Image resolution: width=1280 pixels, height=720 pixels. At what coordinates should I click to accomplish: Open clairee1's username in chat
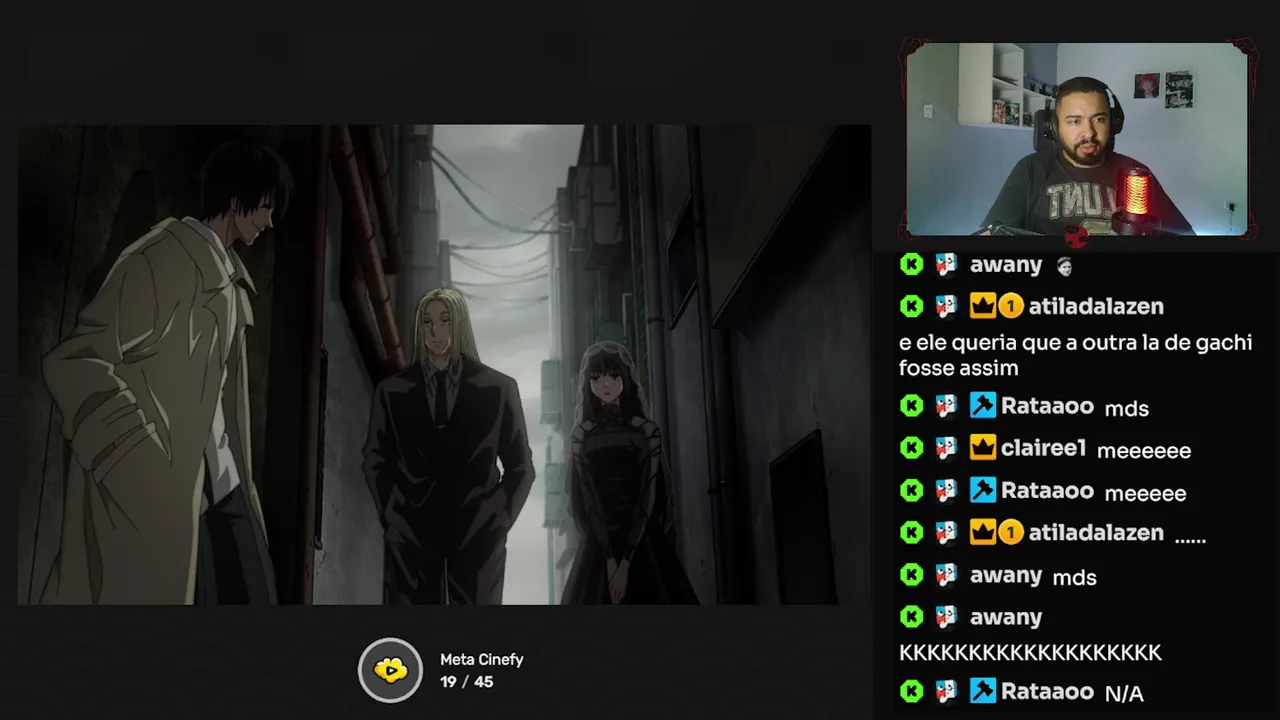click(x=1043, y=448)
